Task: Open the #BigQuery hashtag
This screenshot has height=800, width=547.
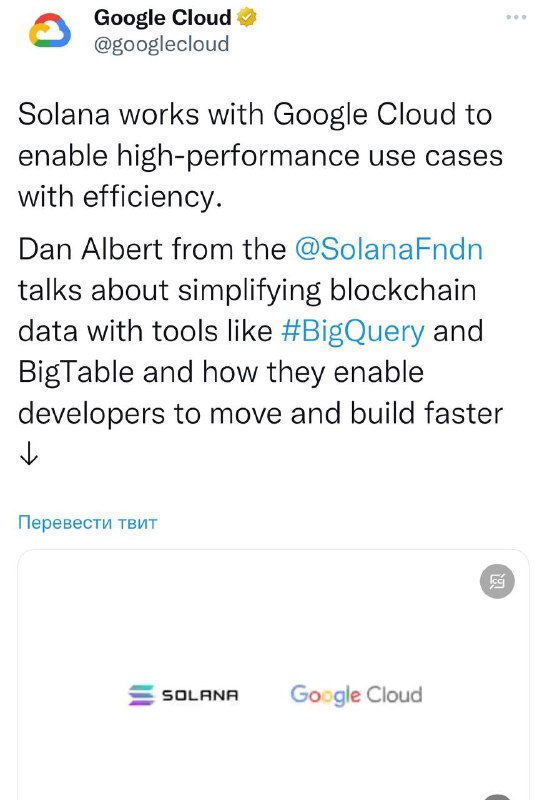Action: (353, 331)
